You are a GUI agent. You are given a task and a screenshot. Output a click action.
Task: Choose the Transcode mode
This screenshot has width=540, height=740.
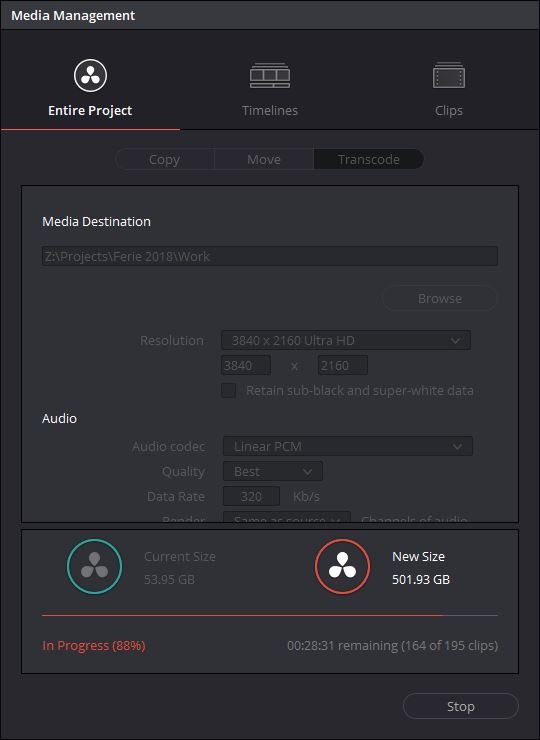pyautogui.click(x=369, y=160)
